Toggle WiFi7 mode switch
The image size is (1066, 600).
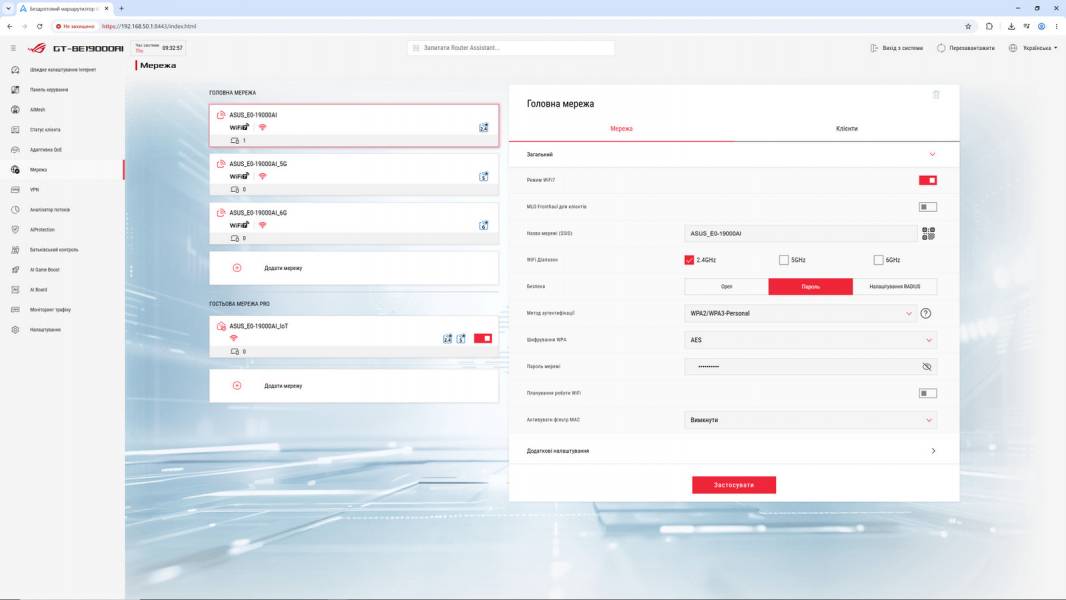coord(927,180)
